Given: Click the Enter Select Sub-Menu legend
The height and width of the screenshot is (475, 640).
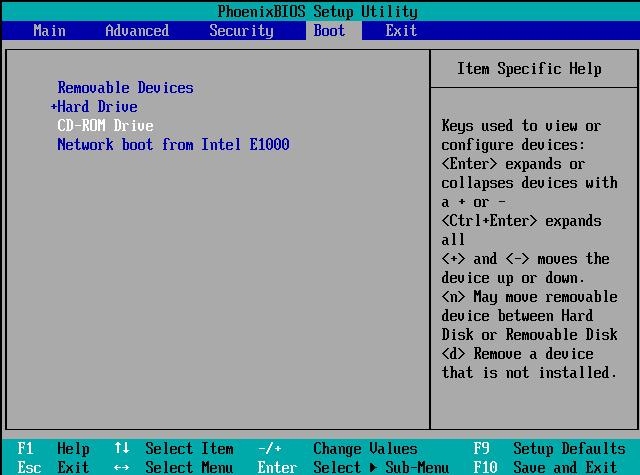Looking at the screenshot, I should coord(353,467).
